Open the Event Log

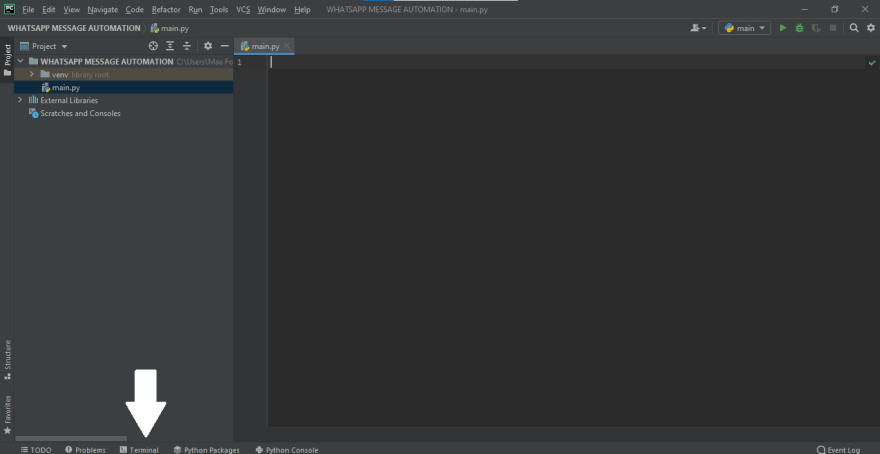[838, 450]
